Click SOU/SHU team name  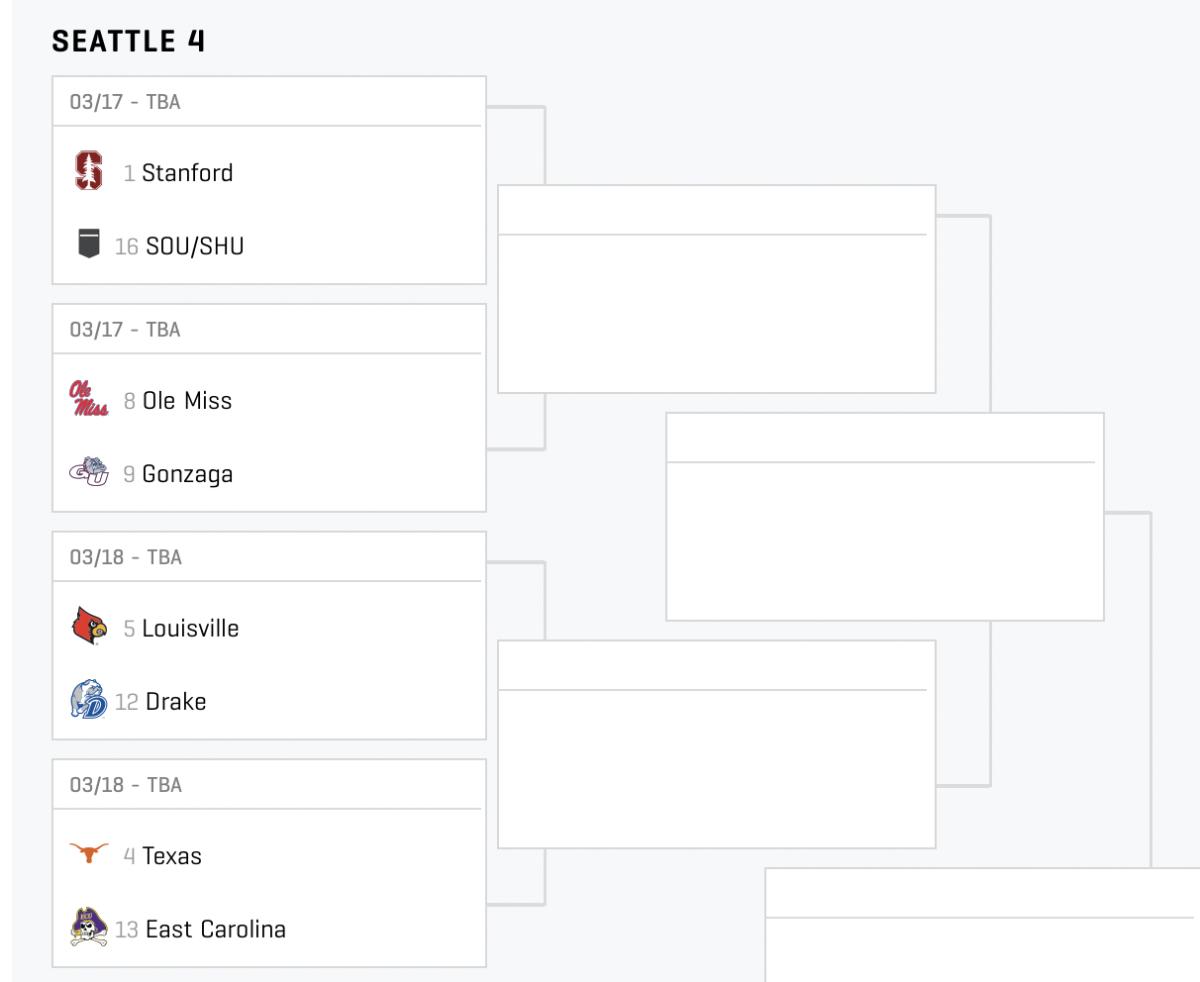point(194,246)
